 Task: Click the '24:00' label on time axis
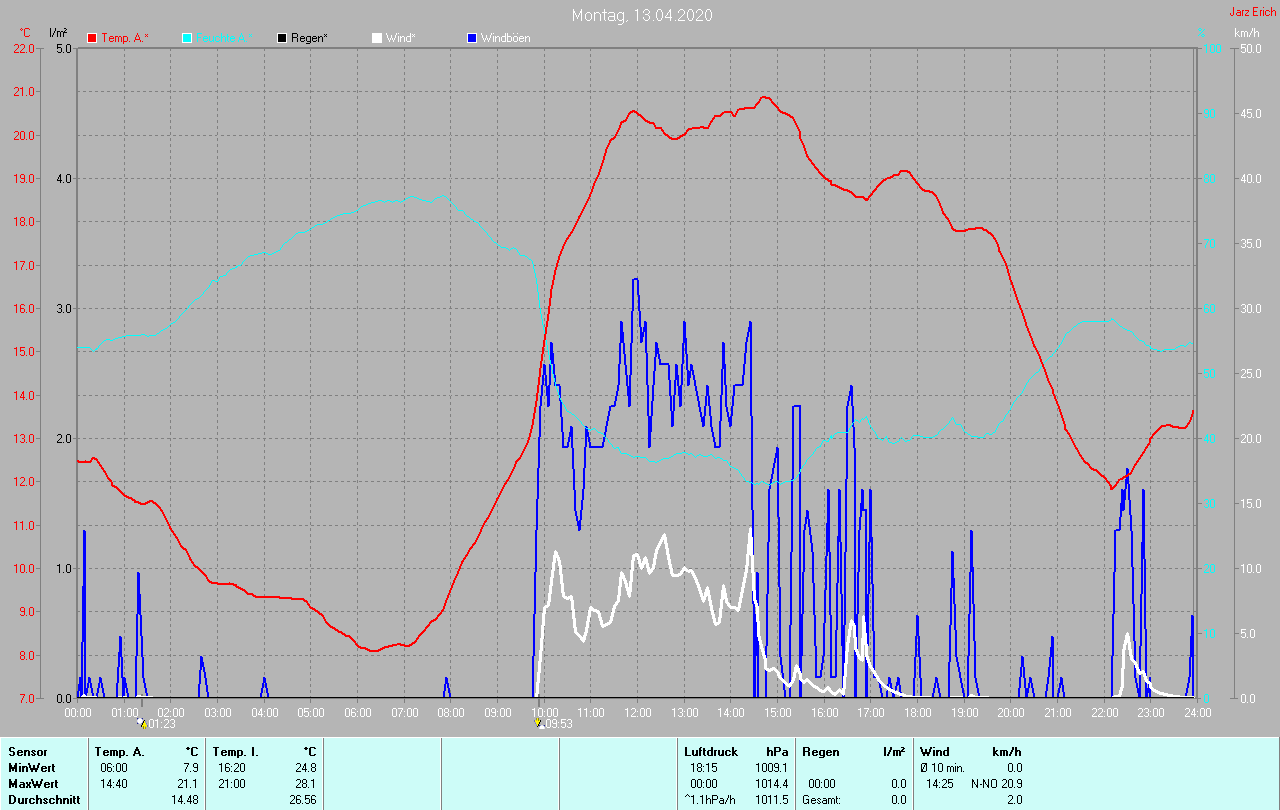coord(1197,712)
